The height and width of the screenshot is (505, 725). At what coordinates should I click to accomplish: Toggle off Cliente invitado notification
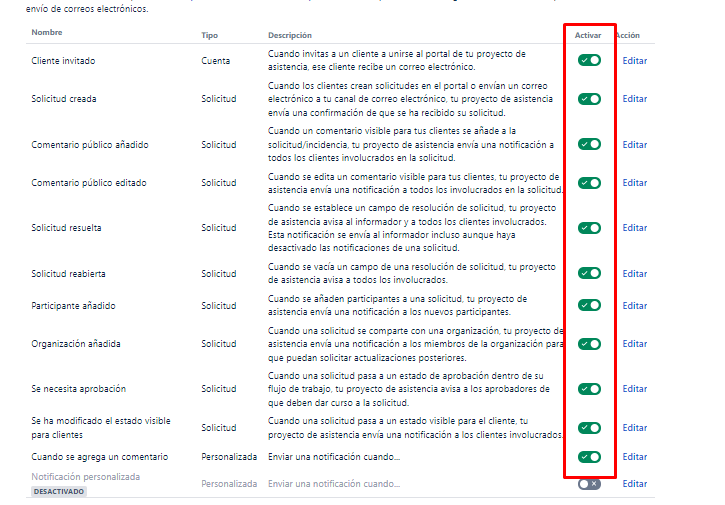(x=589, y=60)
